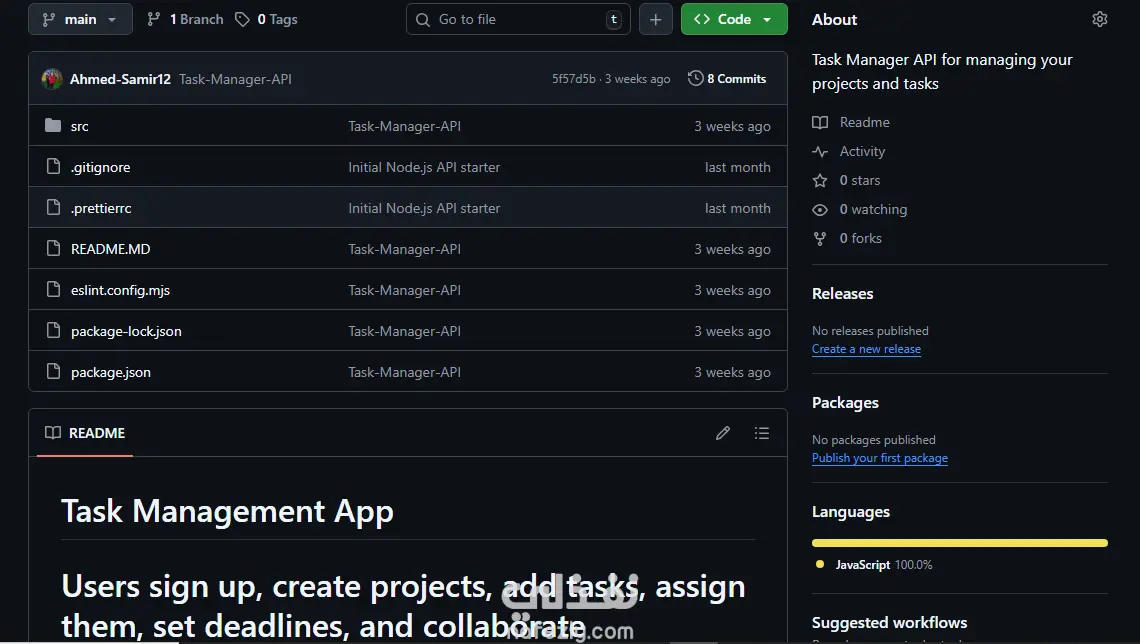
Task: Click the commits history clock icon
Action: pos(696,78)
